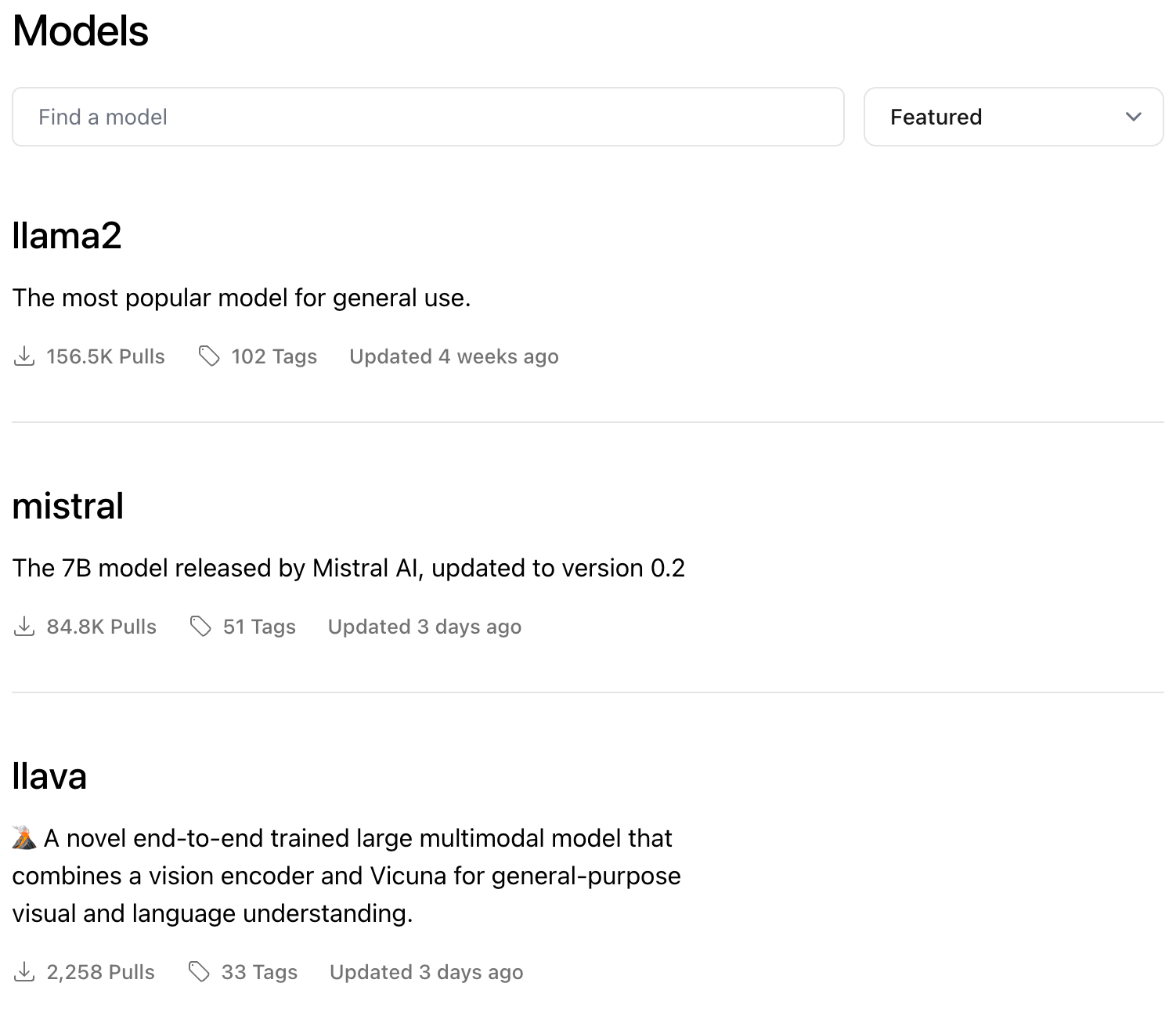The width and height of the screenshot is (1176, 1012).
Task: Click 'Updated 4 weeks ago' text
Action: 454,357
